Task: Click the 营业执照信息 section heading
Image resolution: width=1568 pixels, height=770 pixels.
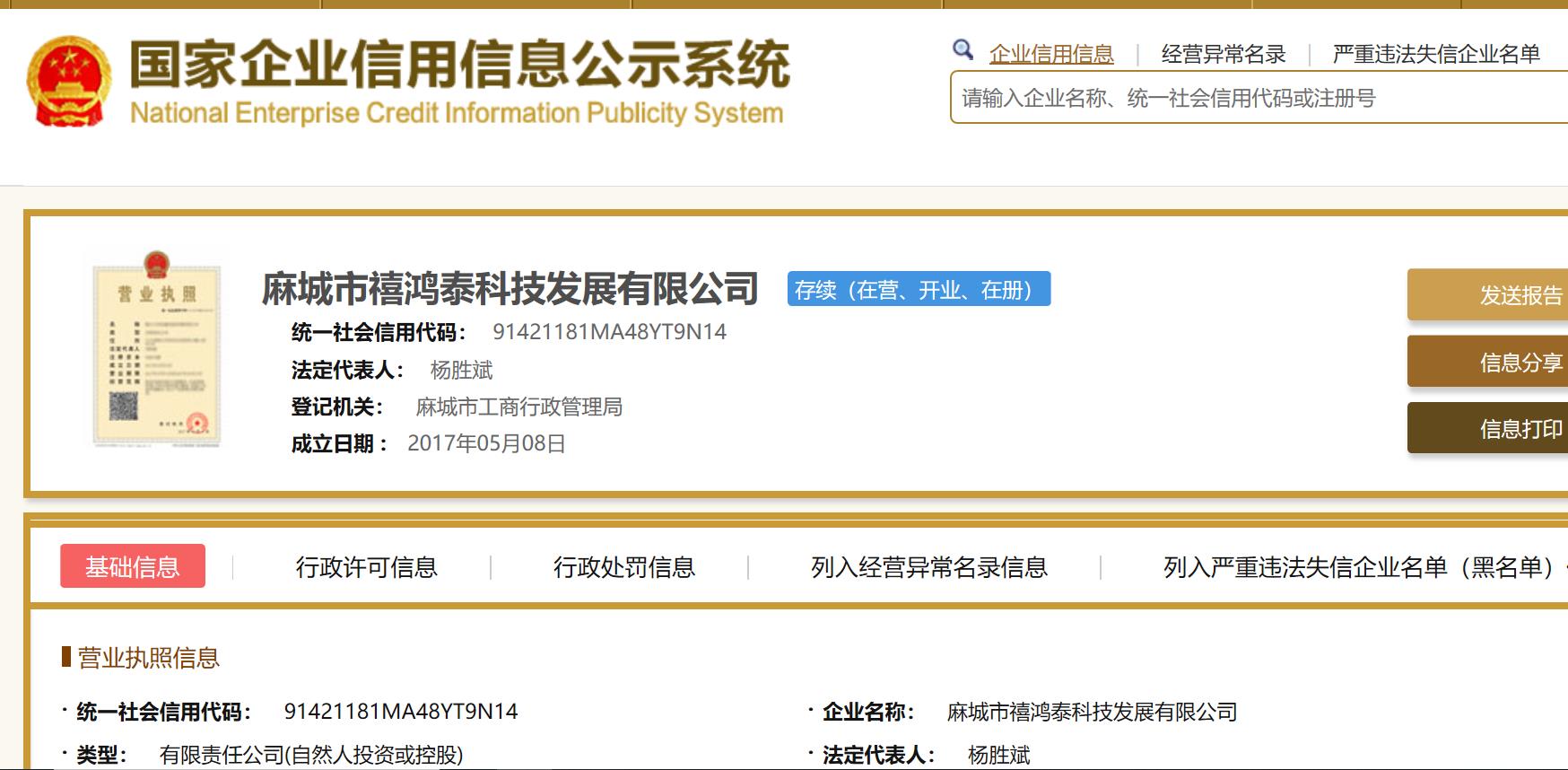Action: coord(148,658)
